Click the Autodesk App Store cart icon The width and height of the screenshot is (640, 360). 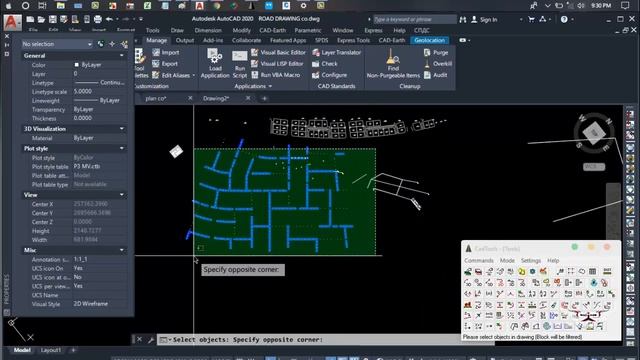pyautogui.click(x=531, y=19)
